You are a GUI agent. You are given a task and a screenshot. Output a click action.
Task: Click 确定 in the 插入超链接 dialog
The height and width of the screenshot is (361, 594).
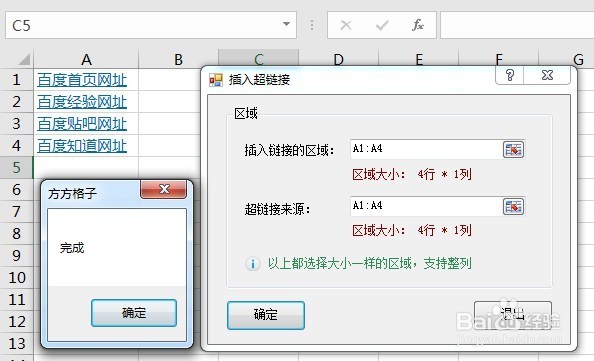(x=266, y=315)
